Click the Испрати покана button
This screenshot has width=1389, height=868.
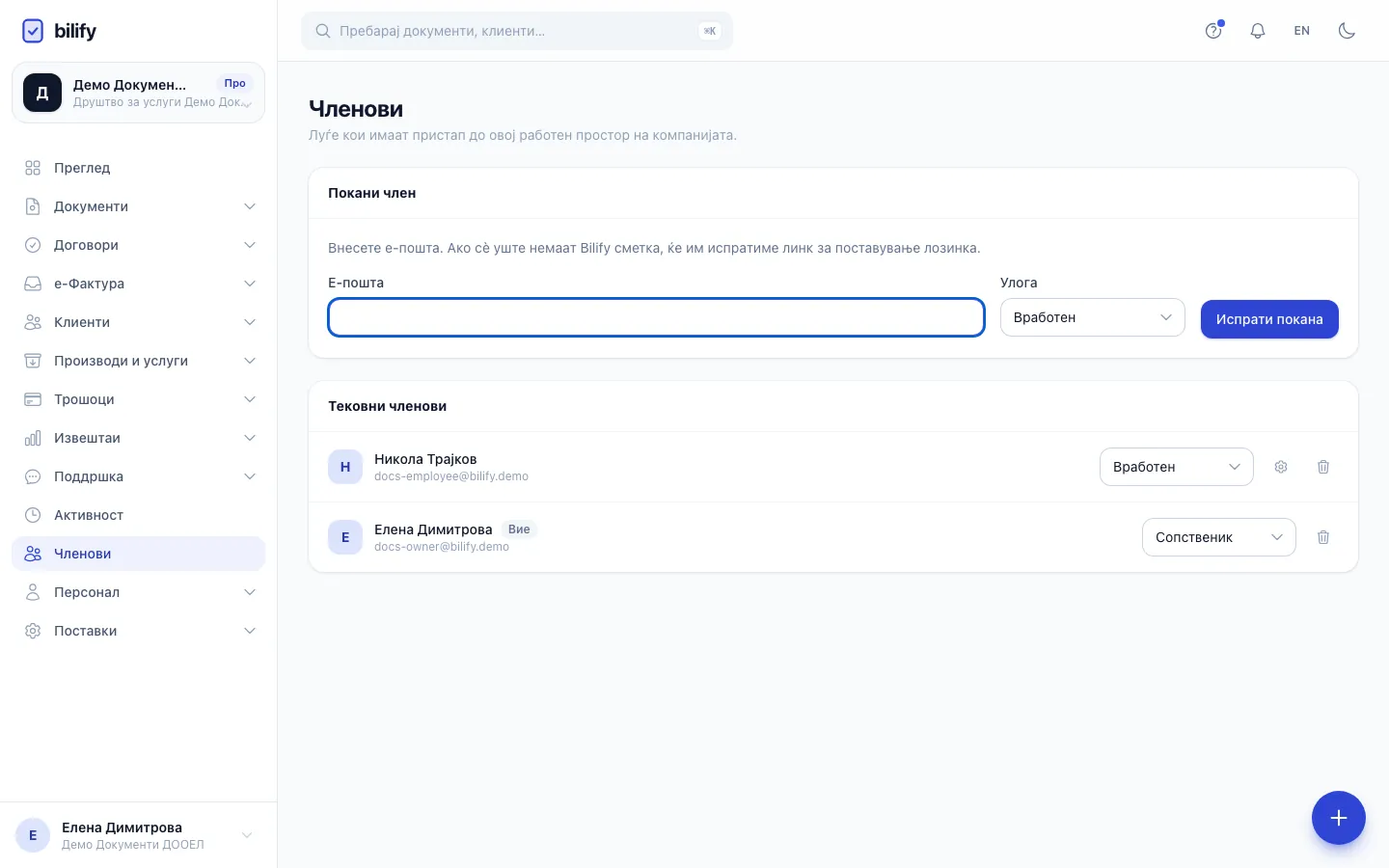coord(1269,319)
